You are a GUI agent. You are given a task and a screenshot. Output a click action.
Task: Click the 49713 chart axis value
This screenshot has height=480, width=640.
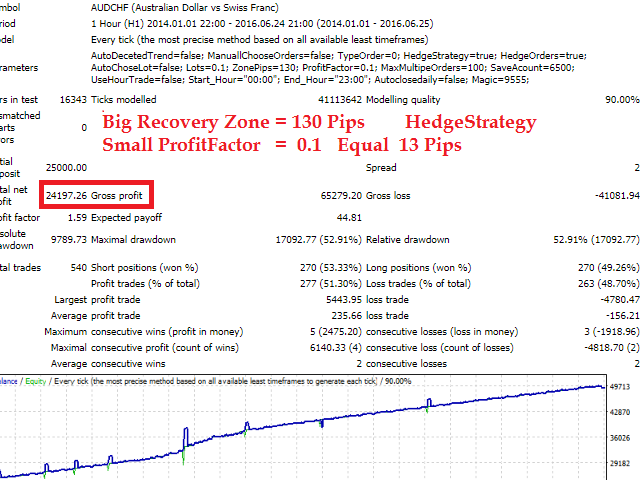pyautogui.click(x=620, y=387)
